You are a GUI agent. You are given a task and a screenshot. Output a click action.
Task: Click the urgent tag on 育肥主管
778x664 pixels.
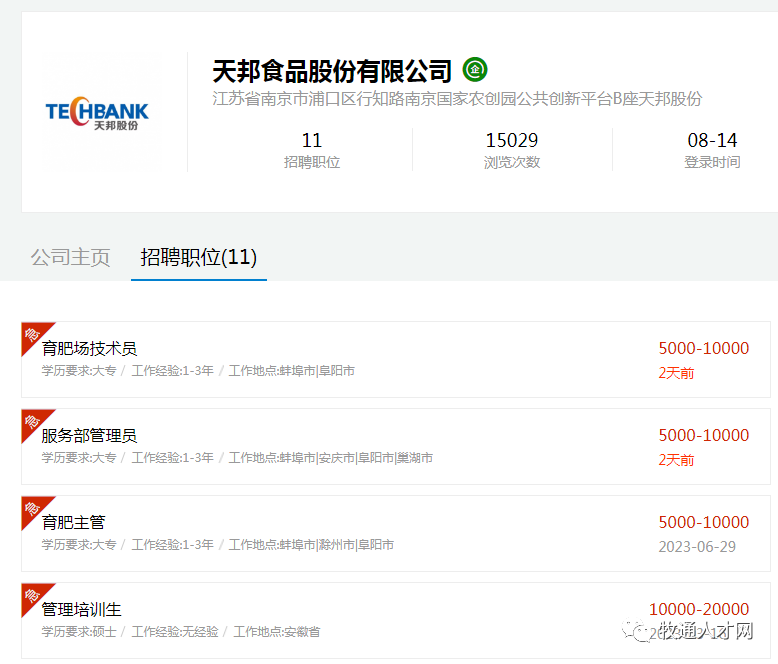click(x=33, y=508)
